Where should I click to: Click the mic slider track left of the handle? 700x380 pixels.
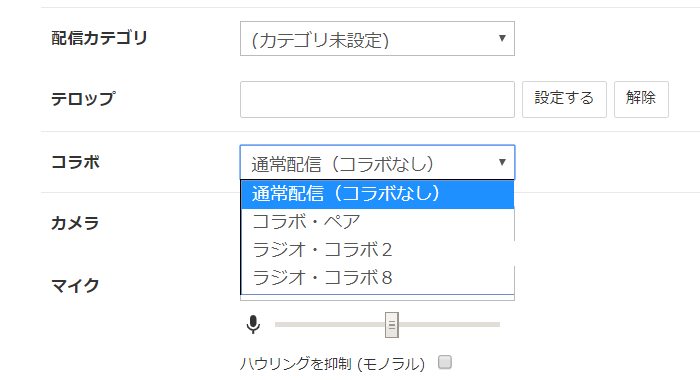[330, 325]
